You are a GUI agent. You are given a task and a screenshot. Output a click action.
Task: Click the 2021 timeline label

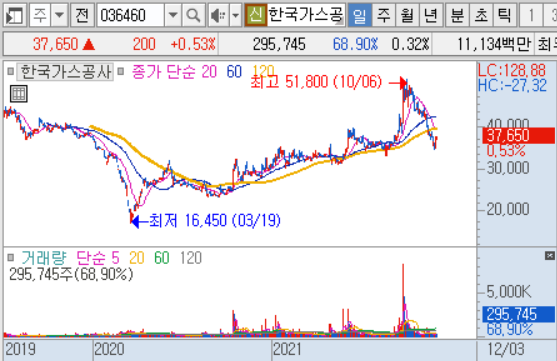point(287,349)
